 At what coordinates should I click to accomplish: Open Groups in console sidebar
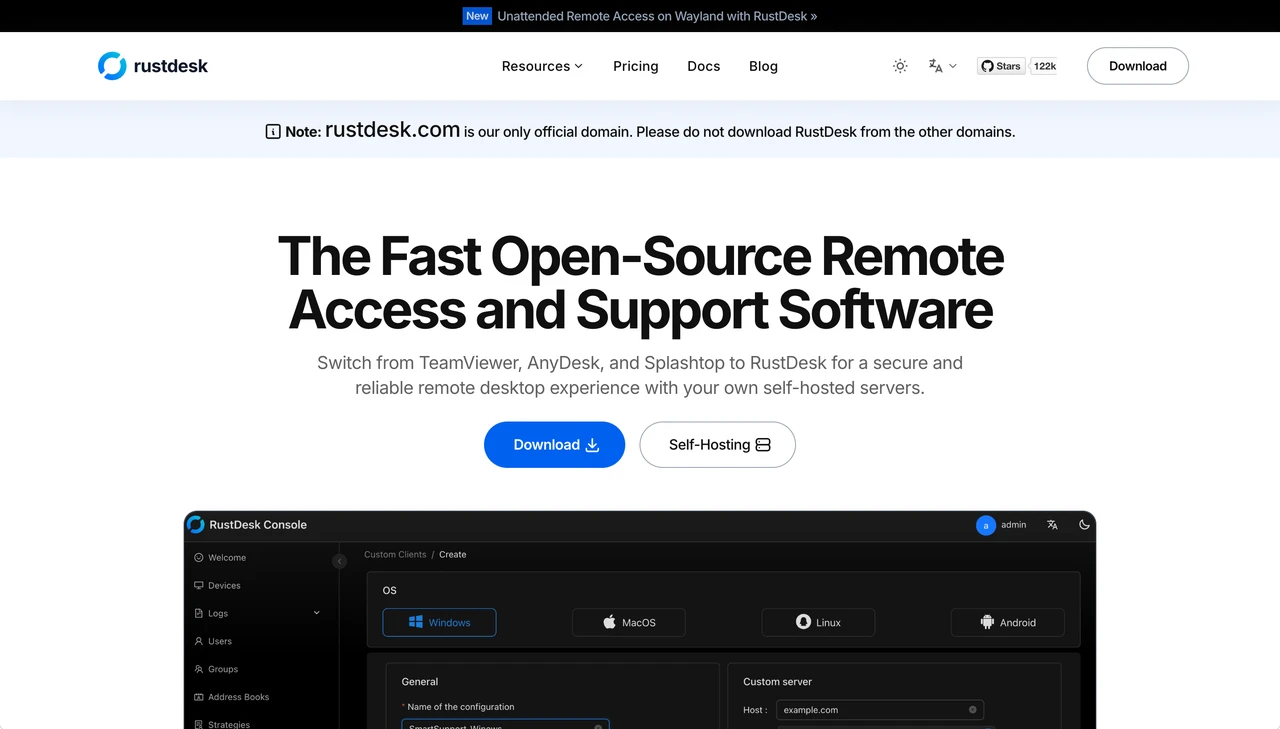point(216,669)
